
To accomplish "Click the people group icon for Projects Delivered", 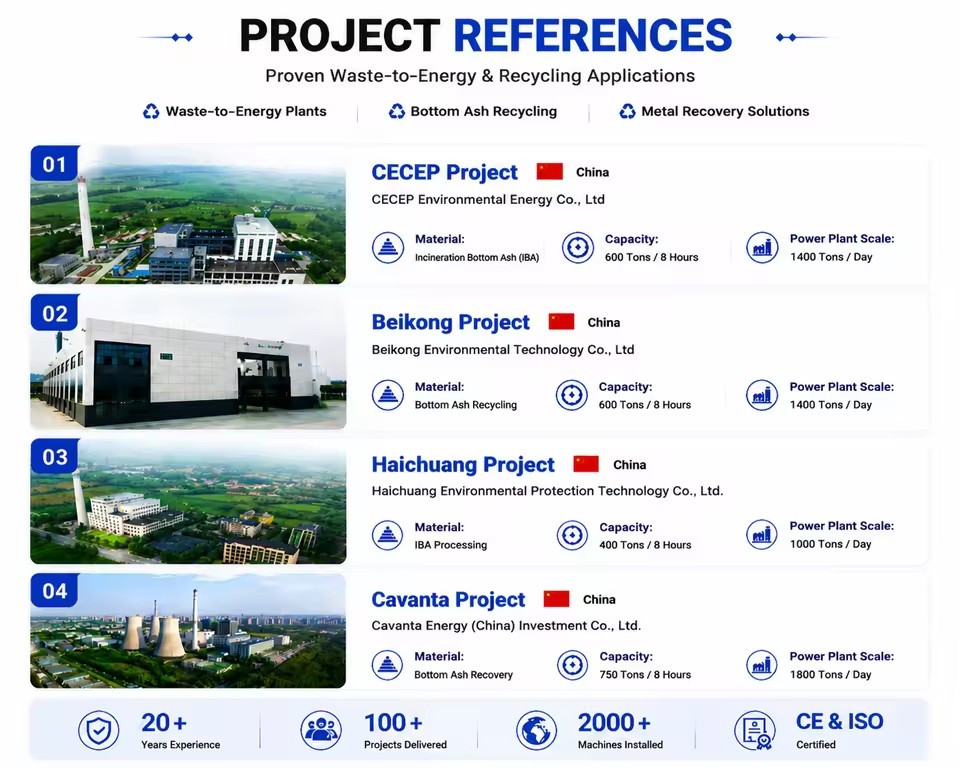I will 321,730.
